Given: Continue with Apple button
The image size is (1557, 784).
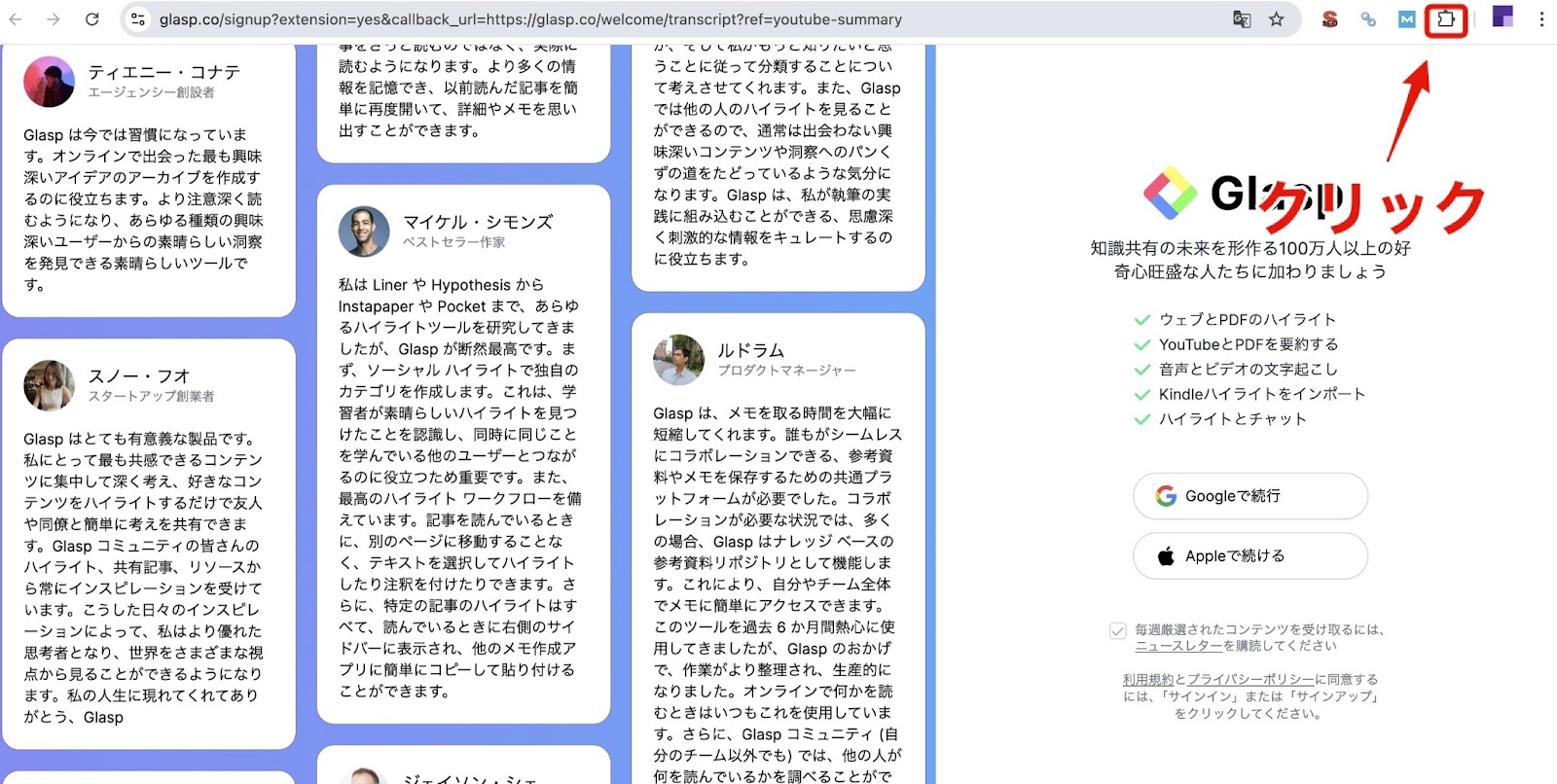Looking at the screenshot, I should coord(1250,556).
